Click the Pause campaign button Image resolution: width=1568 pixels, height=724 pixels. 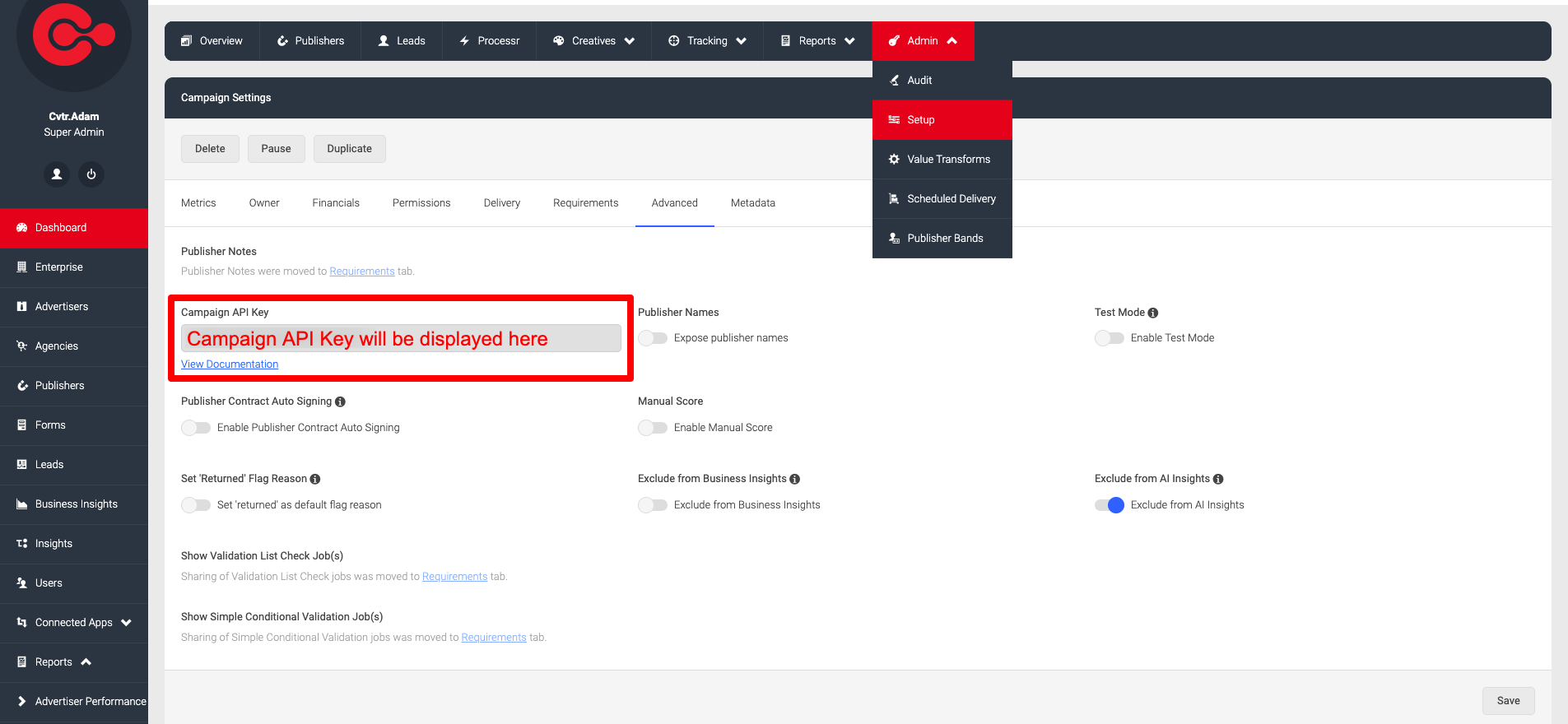click(277, 149)
